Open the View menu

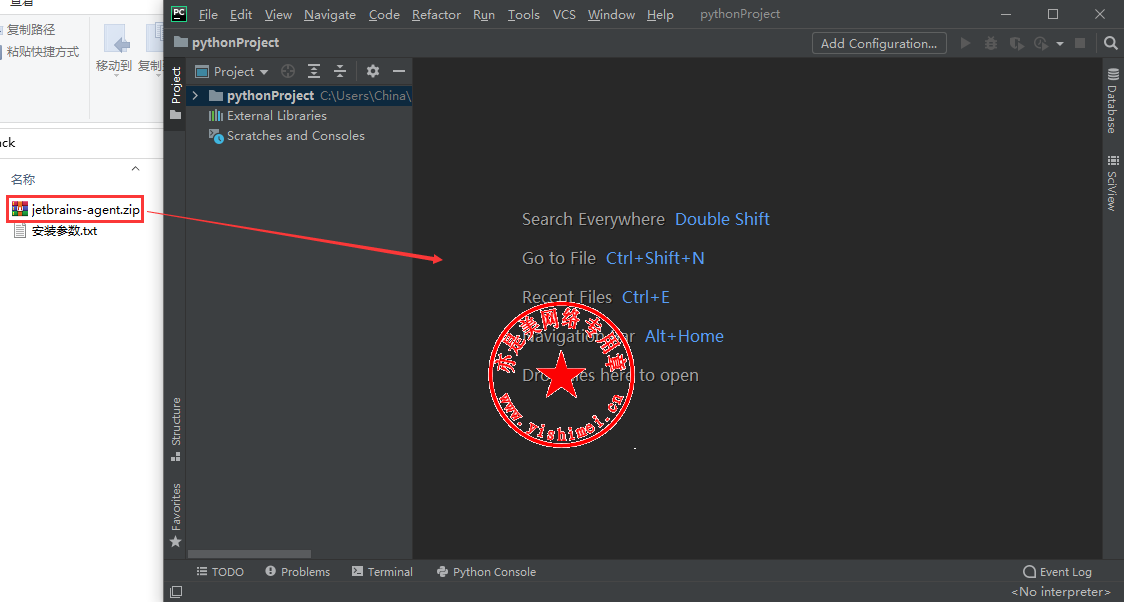click(278, 14)
